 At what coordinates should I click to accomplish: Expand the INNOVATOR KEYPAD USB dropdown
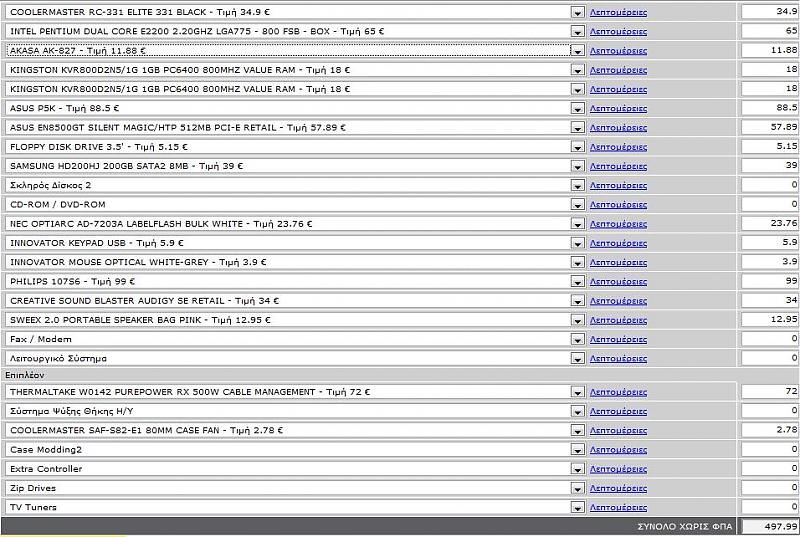tap(577, 243)
